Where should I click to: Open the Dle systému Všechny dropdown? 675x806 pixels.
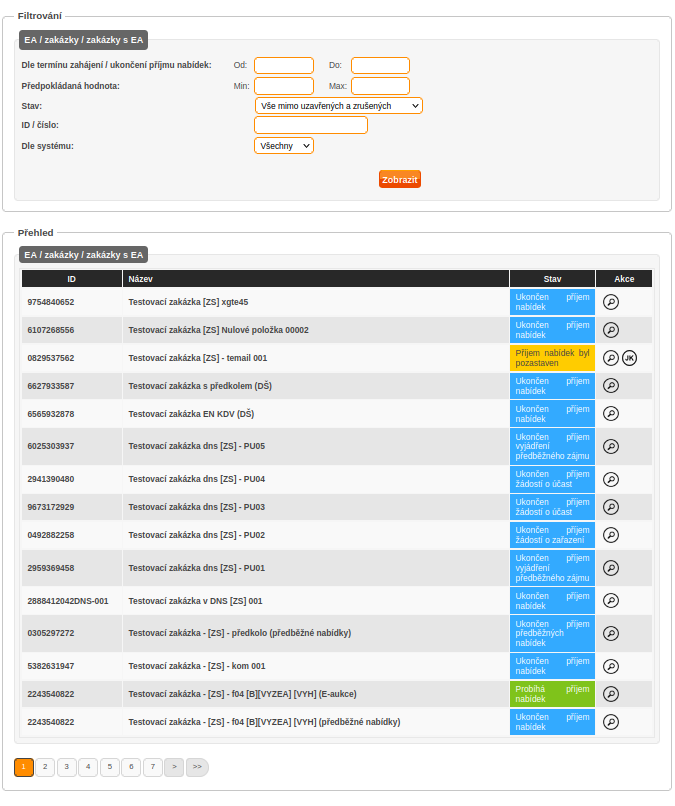(x=284, y=146)
